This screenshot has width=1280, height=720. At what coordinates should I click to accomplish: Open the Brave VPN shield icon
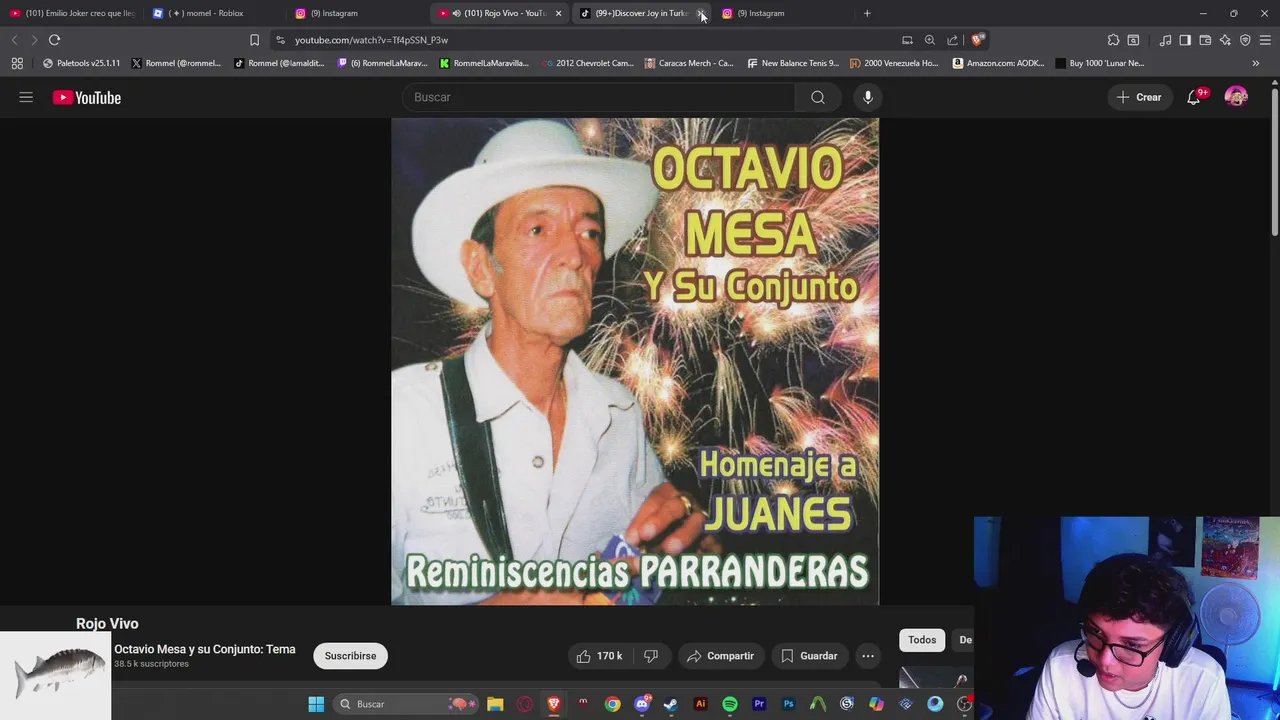pos(1245,40)
